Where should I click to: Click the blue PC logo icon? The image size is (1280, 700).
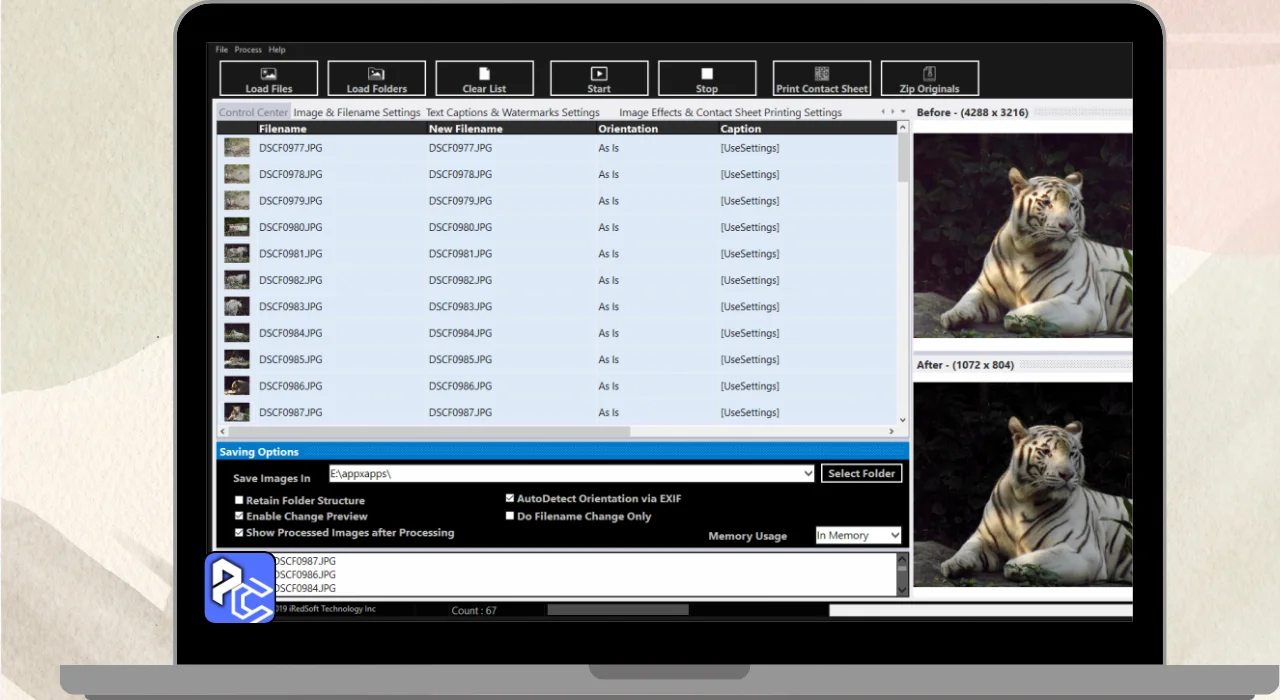click(240, 588)
